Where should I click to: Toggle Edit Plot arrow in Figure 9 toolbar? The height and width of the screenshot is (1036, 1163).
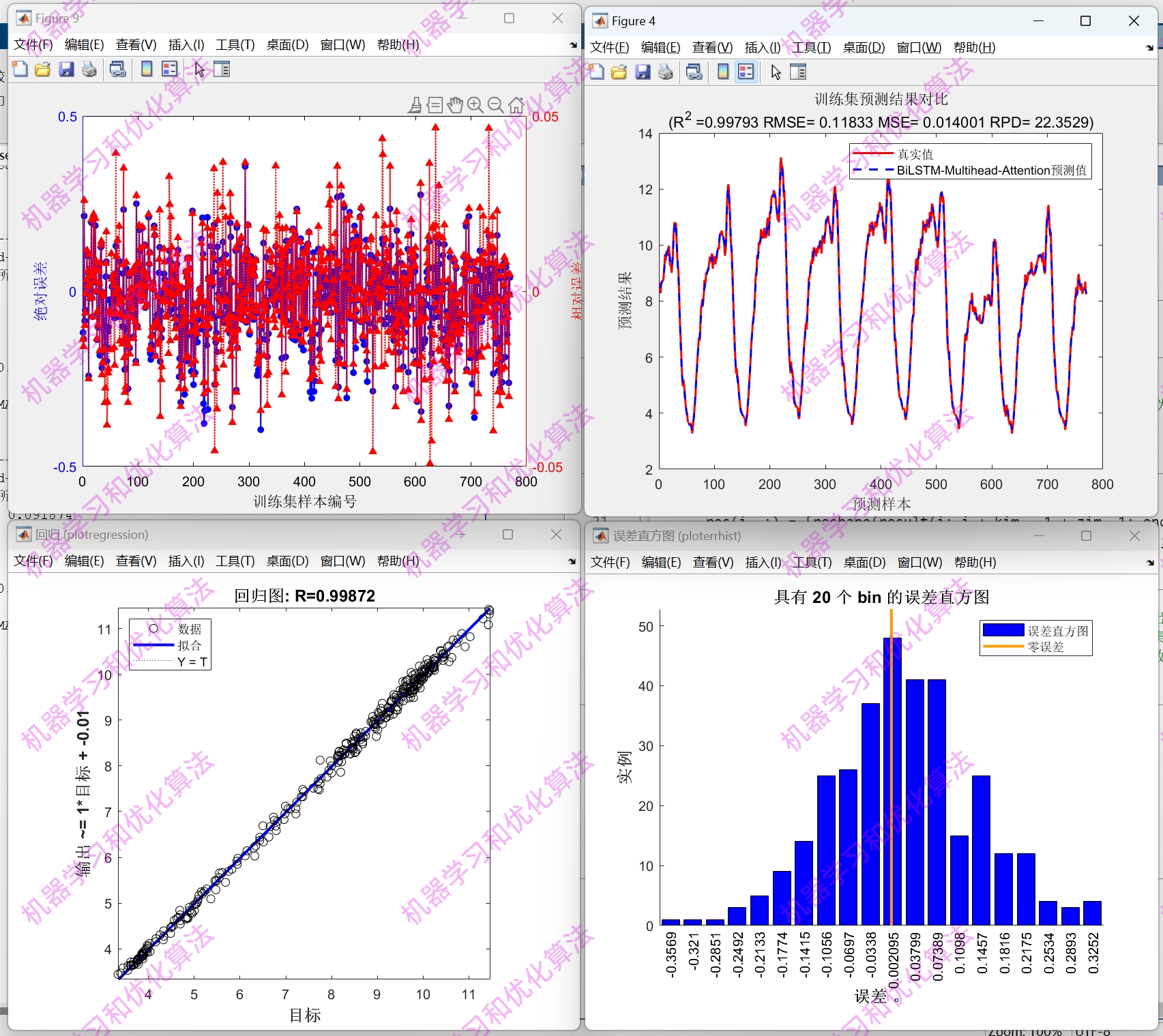tap(199, 69)
